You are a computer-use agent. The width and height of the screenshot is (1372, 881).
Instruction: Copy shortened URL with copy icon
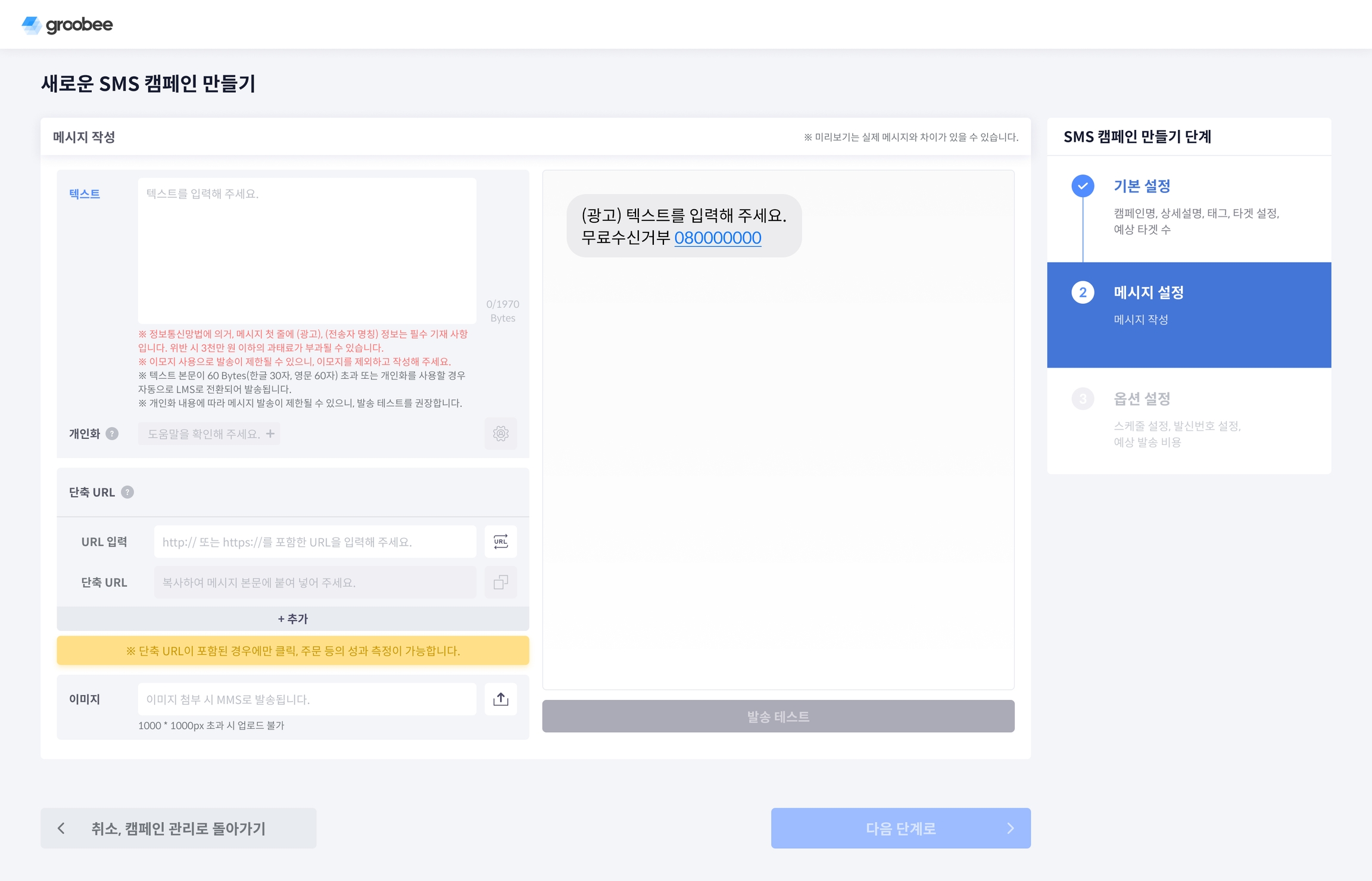tap(500, 582)
